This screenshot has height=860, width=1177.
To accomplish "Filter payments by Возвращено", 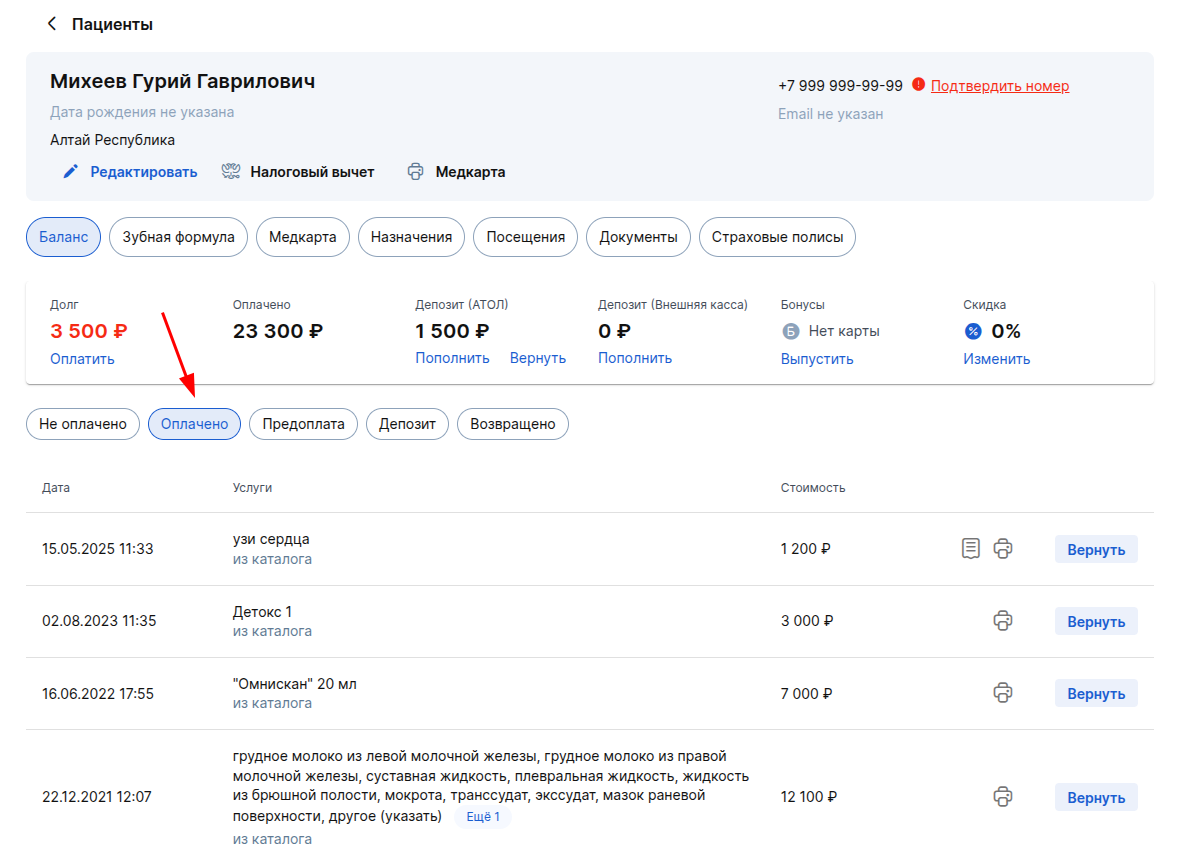I will (x=513, y=424).
